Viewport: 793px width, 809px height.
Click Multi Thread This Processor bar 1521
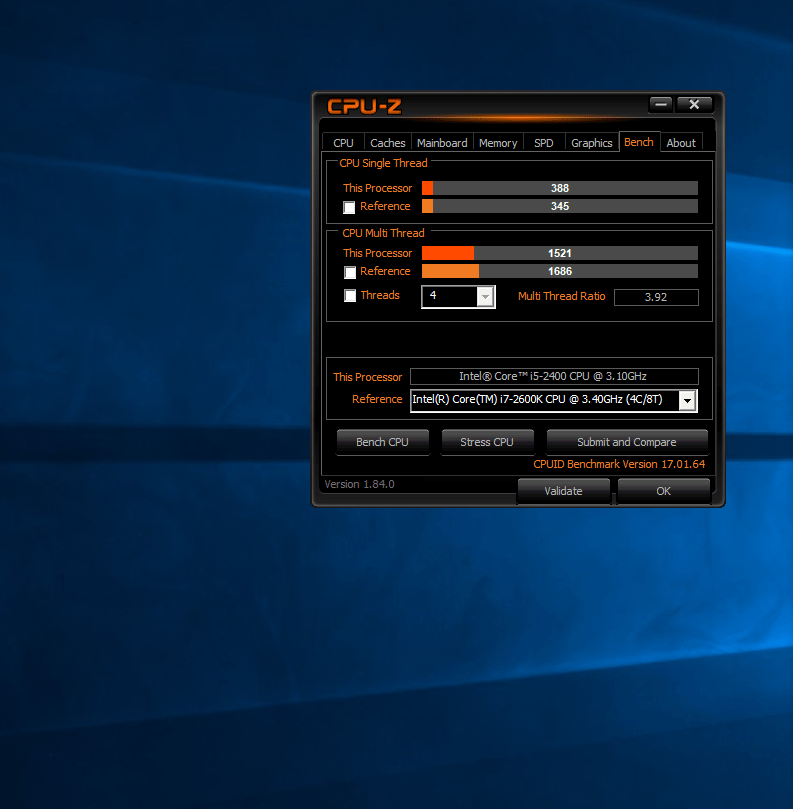[560, 253]
